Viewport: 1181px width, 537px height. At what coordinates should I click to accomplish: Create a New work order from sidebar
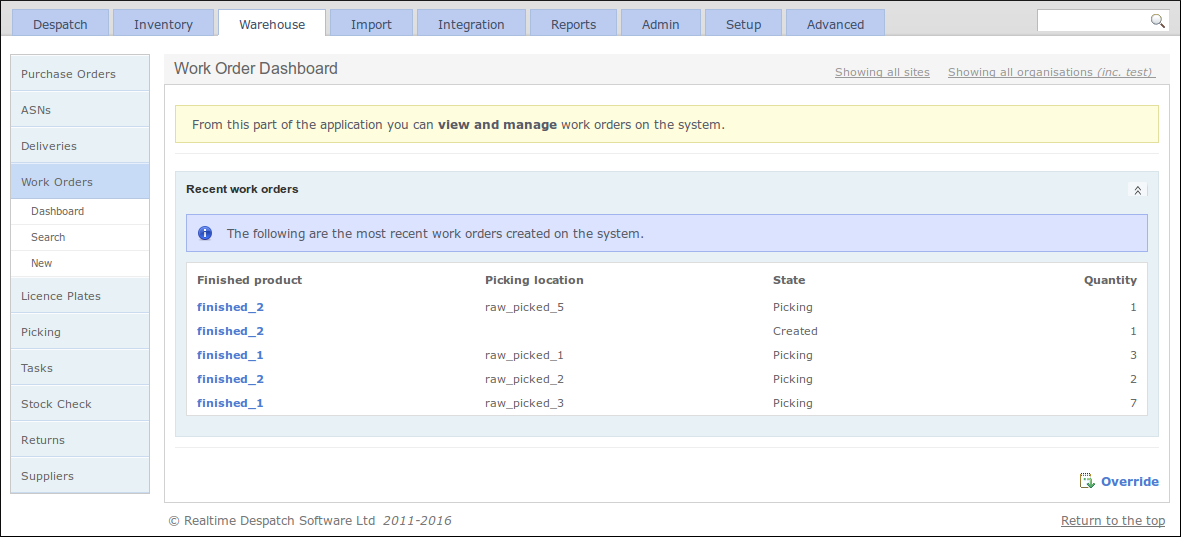coord(80,264)
